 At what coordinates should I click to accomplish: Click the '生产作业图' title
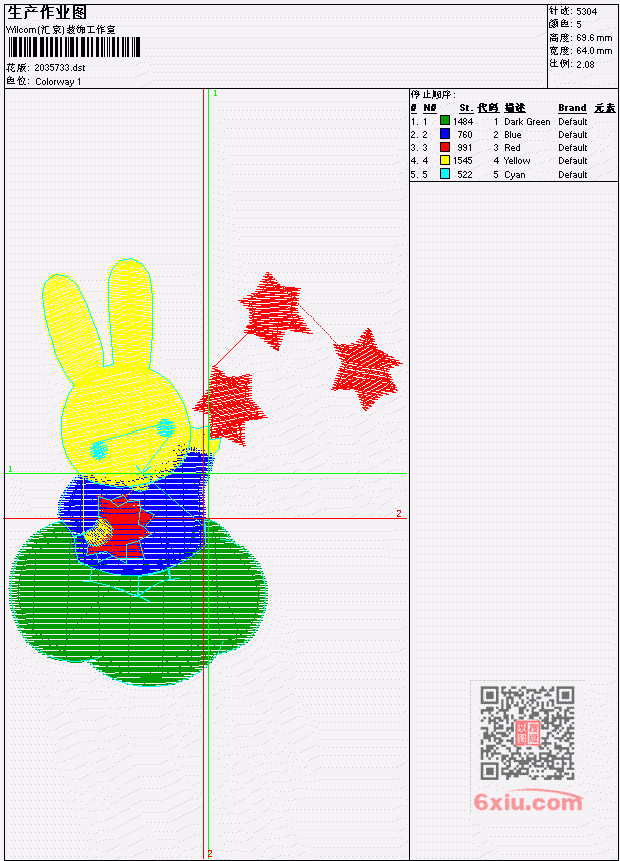47,12
